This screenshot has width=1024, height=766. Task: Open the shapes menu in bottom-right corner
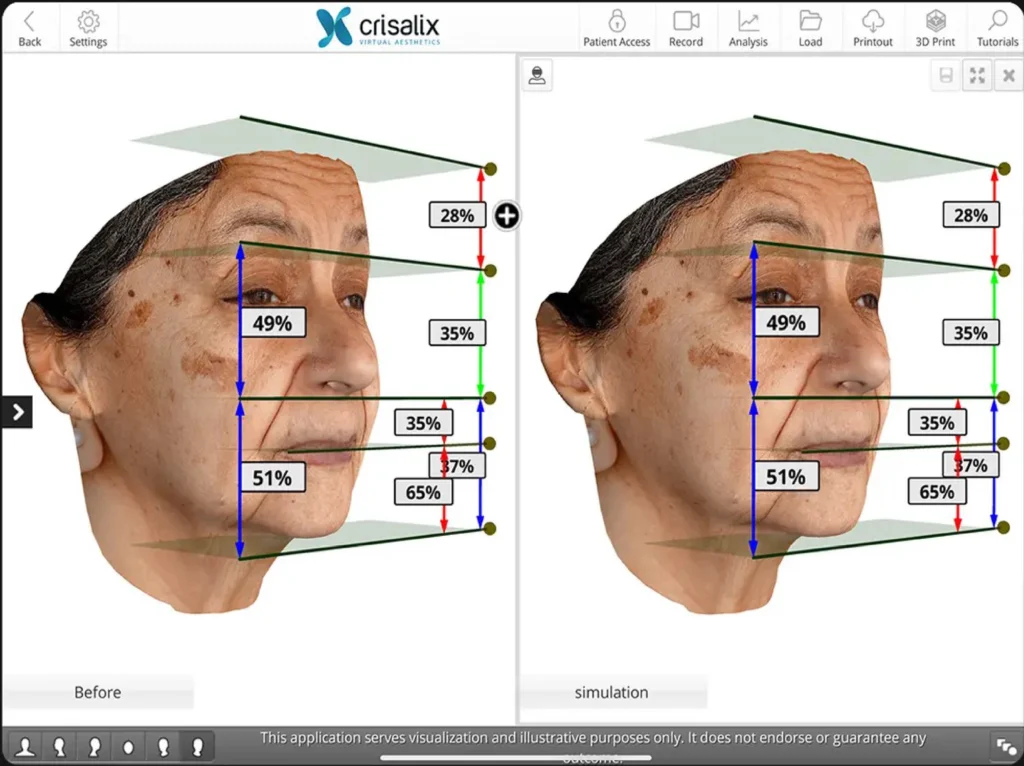[x=1003, y=746]
